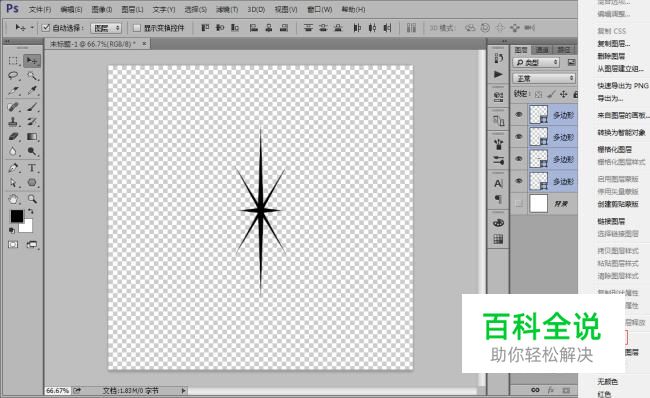Reset default foreground and background colors

pyautogui.click(x=12, y=230)
